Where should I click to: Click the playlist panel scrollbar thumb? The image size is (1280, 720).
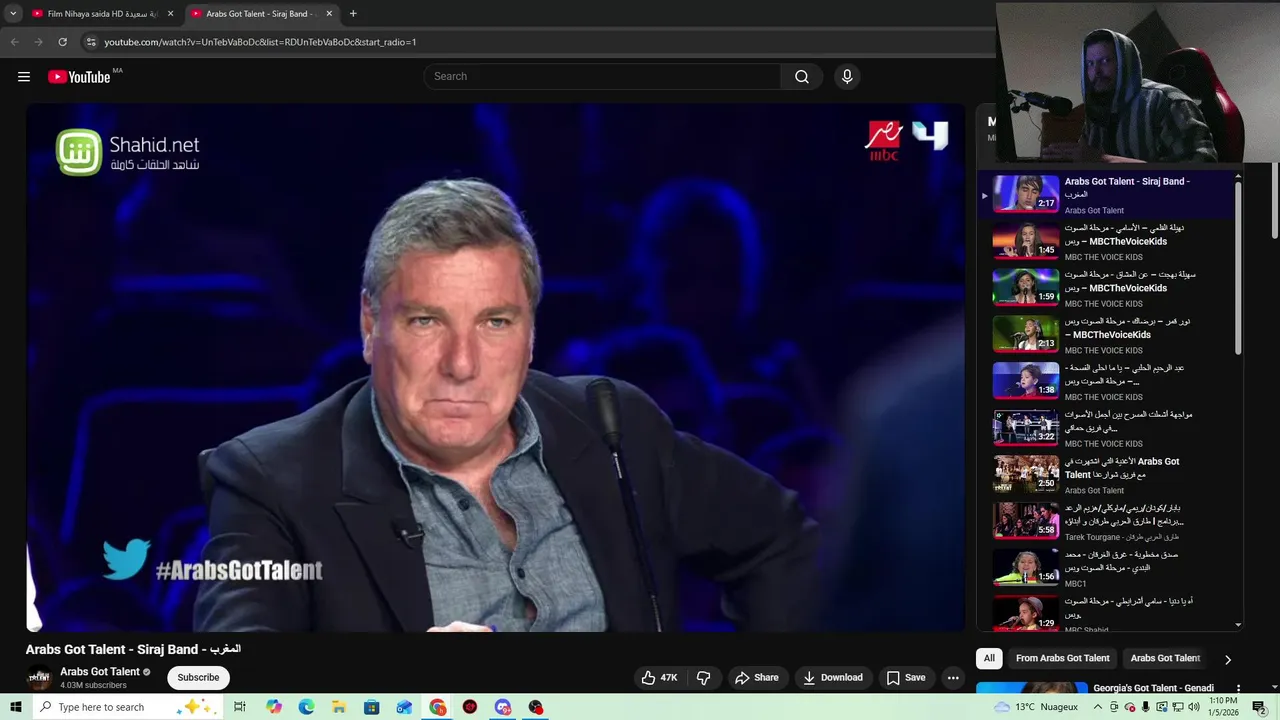pos(1238,268)
